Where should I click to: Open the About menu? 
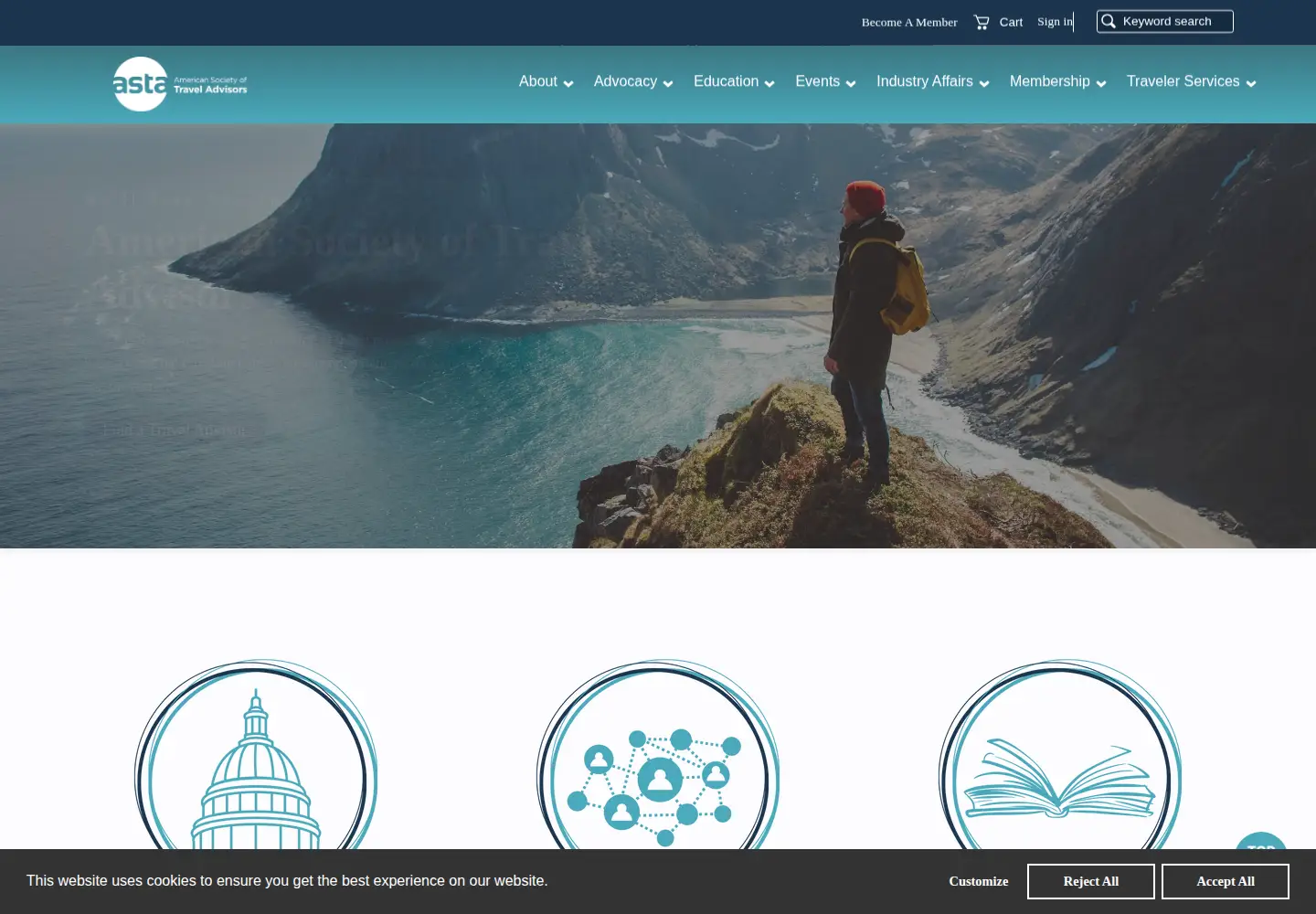coord(537,81)
